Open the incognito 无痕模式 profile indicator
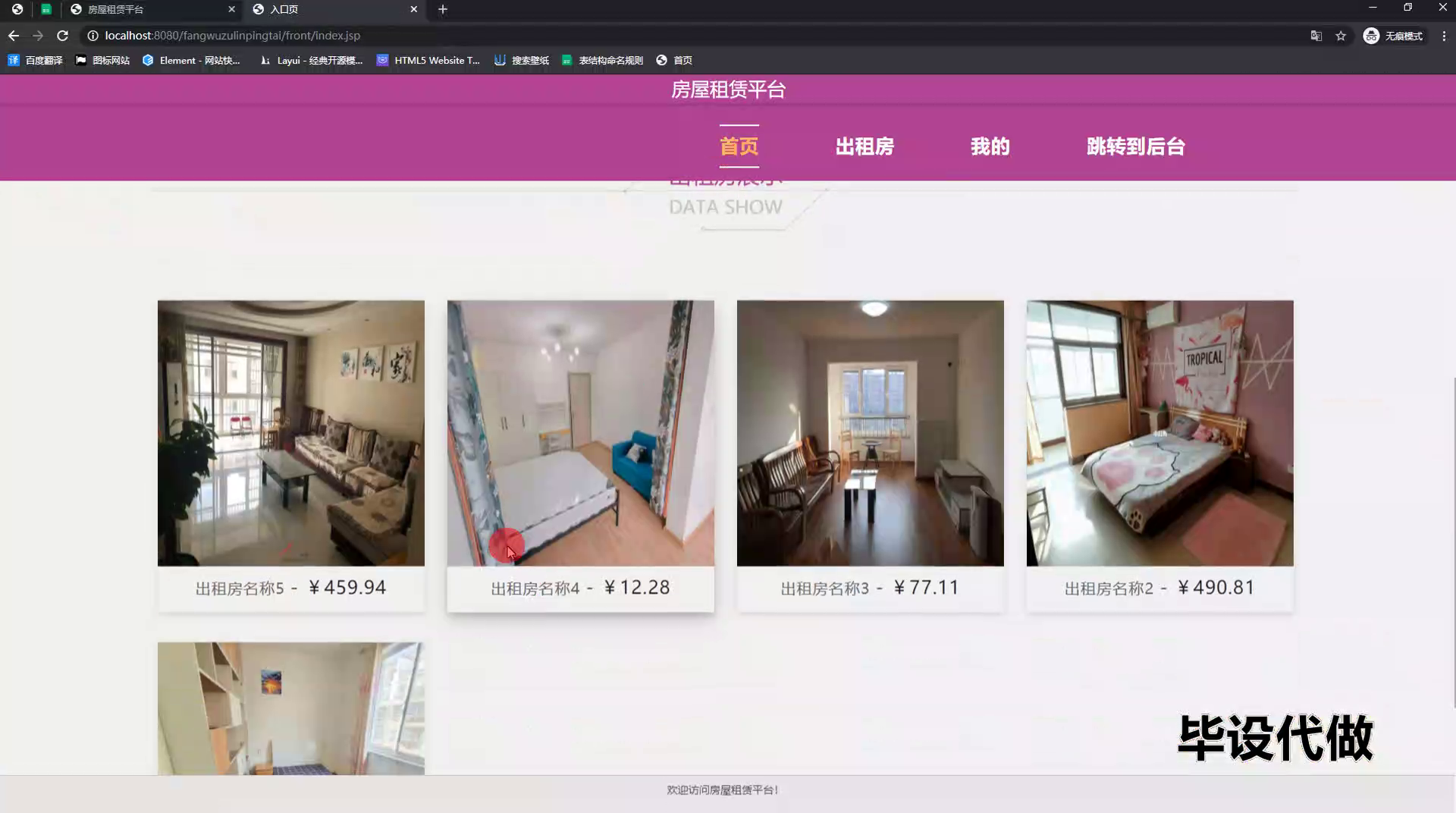Viewport: 1456px width, 813px height. click(x=1394, y=36)
